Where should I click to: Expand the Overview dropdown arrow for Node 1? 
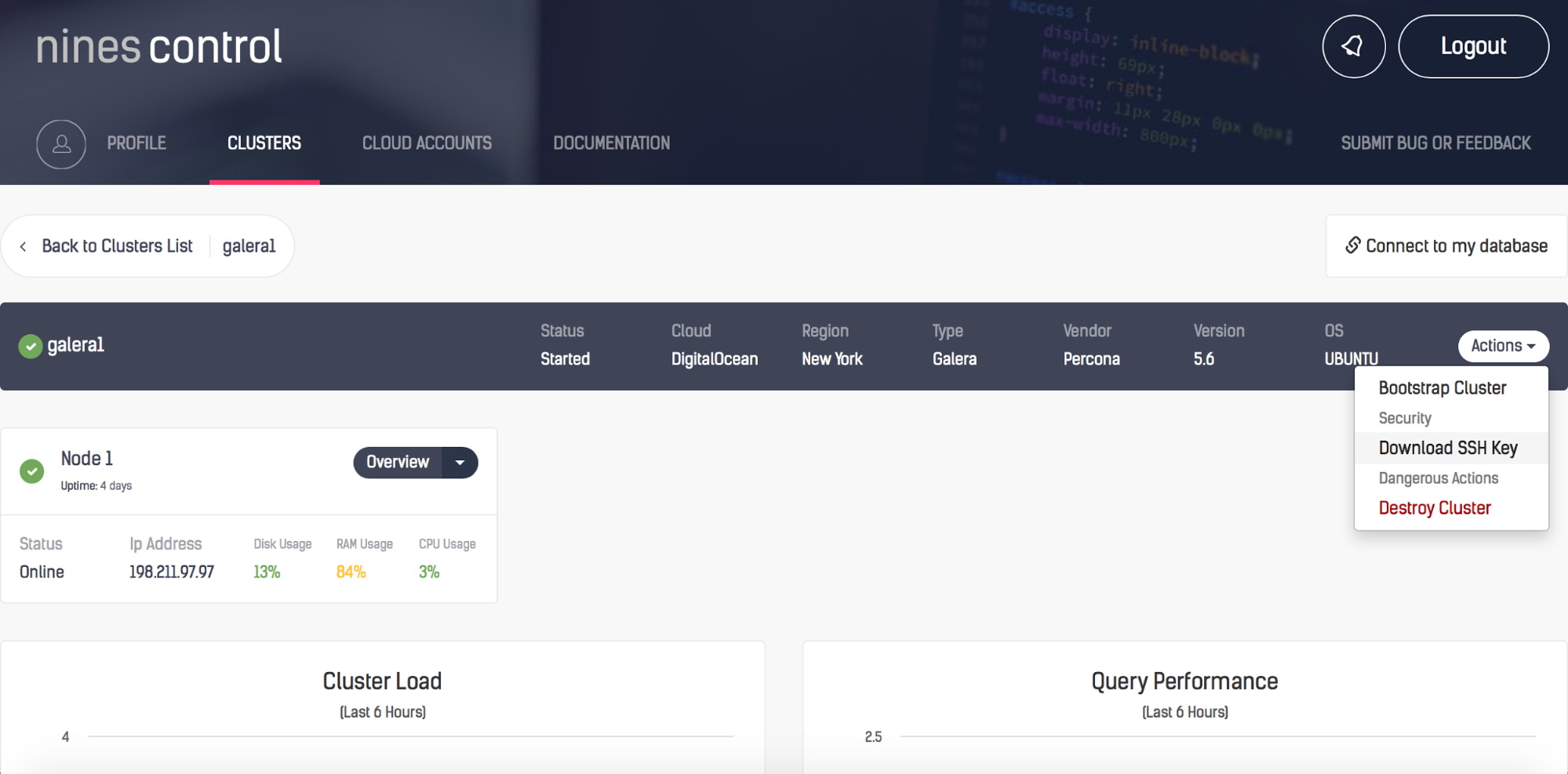click(460, 463)
